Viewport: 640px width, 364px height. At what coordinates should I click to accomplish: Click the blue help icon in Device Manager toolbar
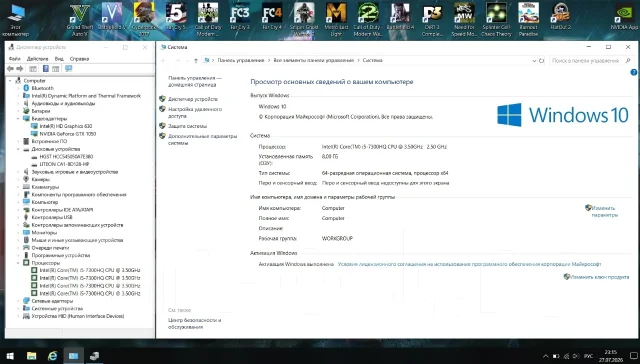pos(46,69)
